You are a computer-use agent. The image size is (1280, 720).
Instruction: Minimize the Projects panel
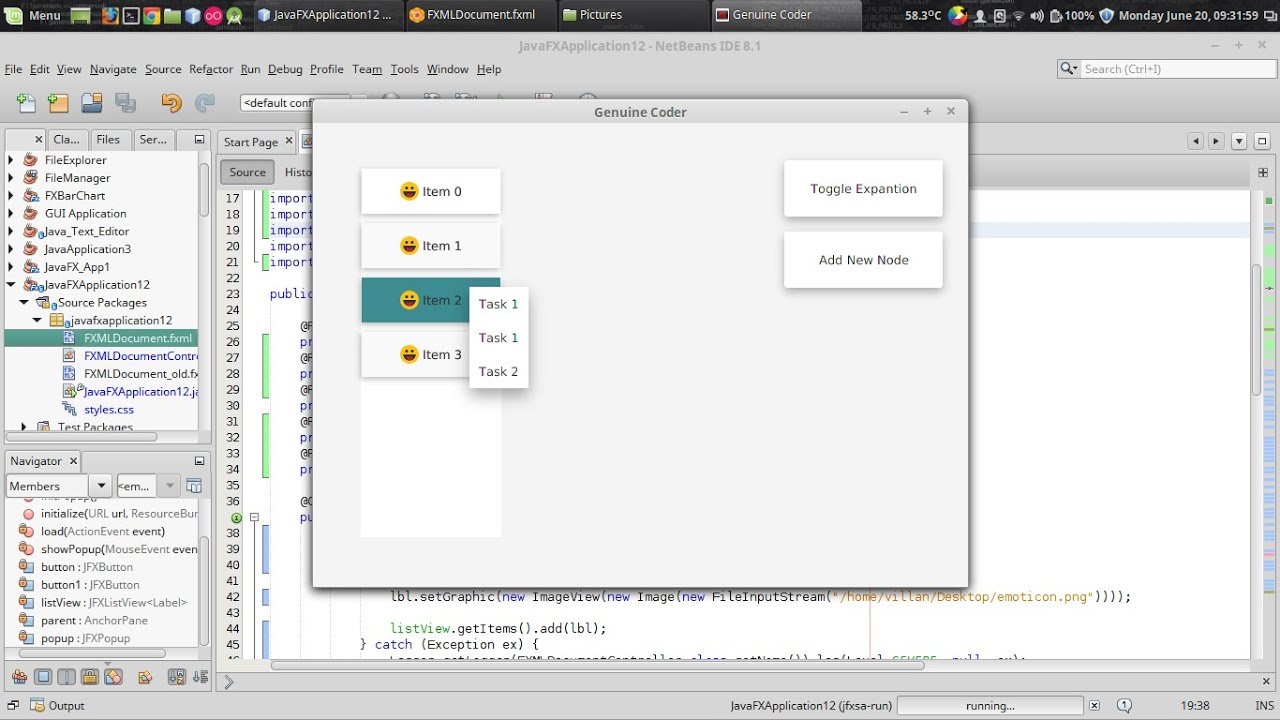coord(199,140)
